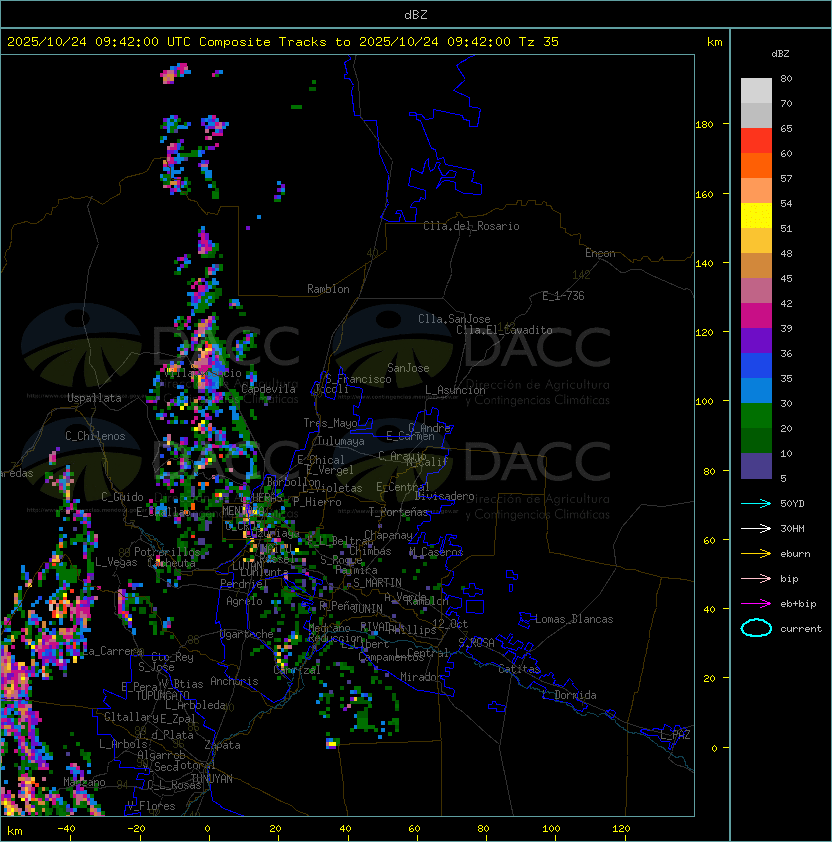The width and height of the screenshot is (832, 842).
Task: Click the Encon map label
Action: click(600, 253)
